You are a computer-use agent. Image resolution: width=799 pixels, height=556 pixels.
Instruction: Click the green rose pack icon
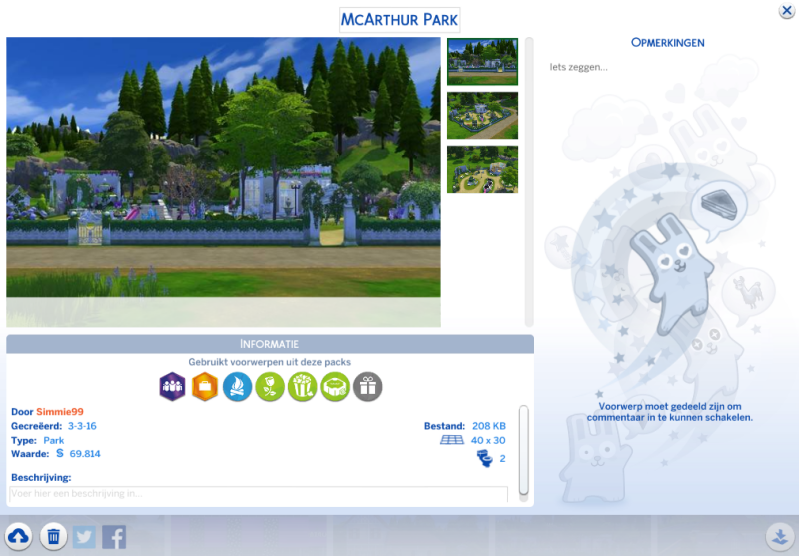(x=270, y=386)
